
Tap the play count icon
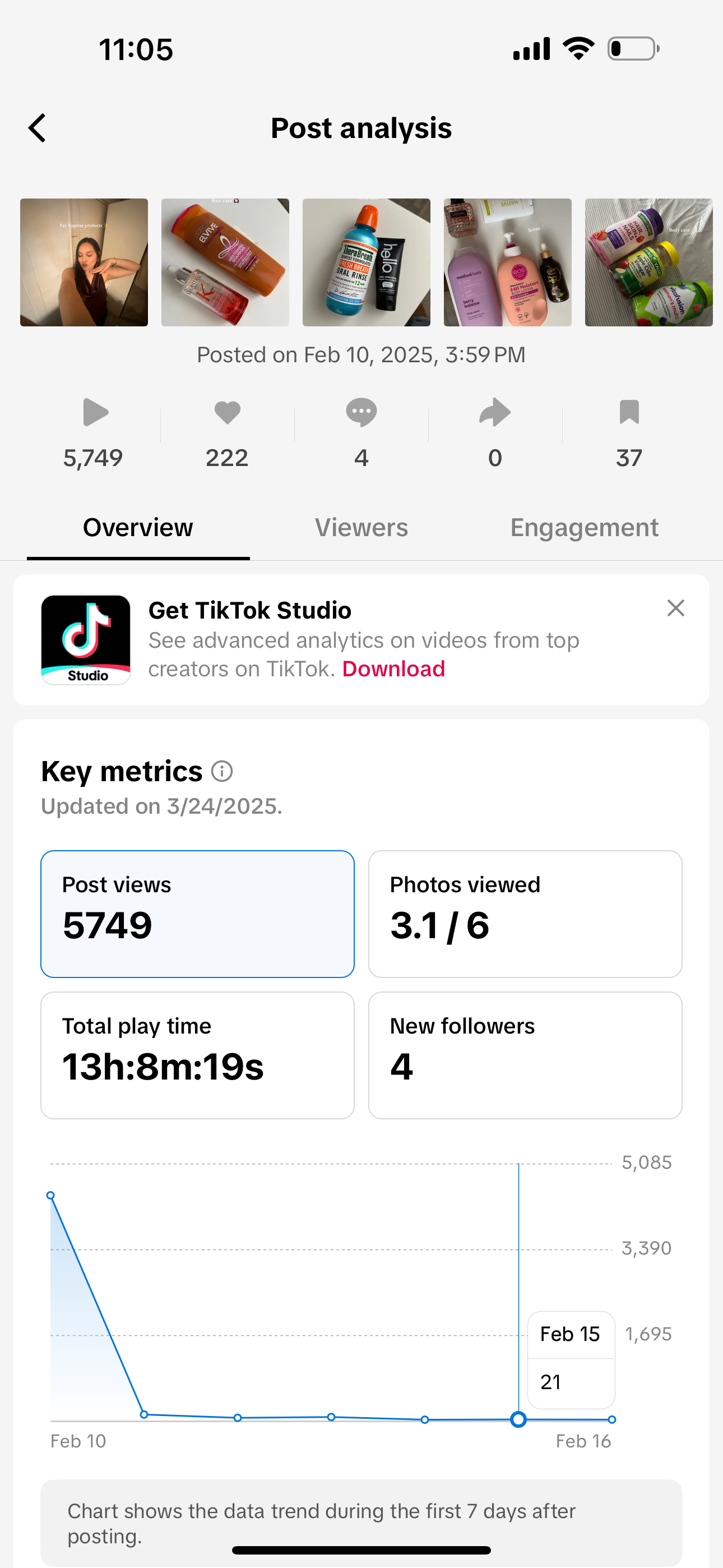[x=95, y=412]
